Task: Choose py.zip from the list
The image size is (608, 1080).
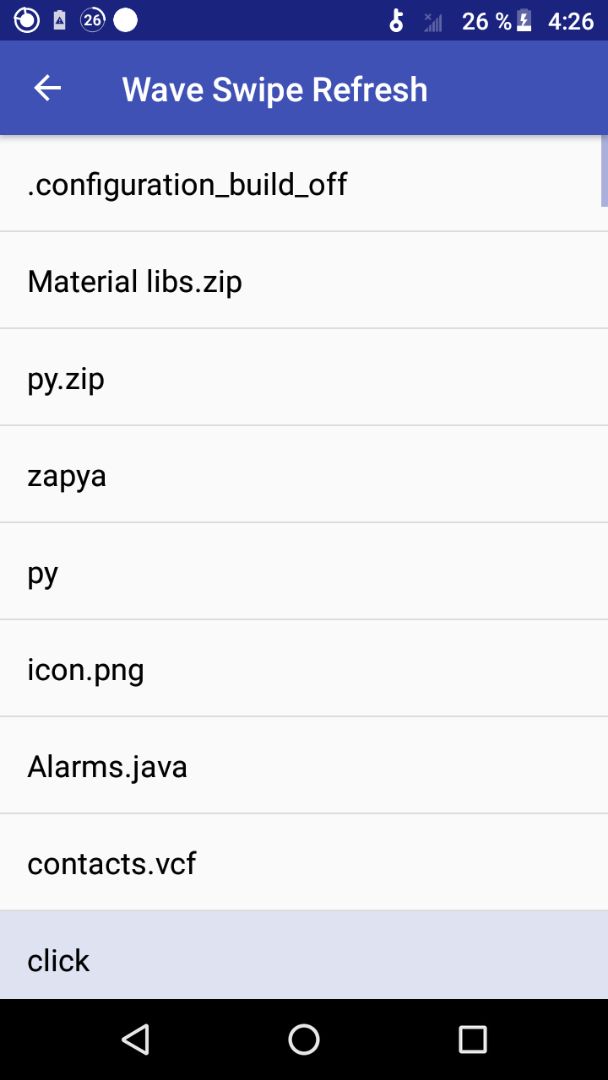Action: click(300, 378)
